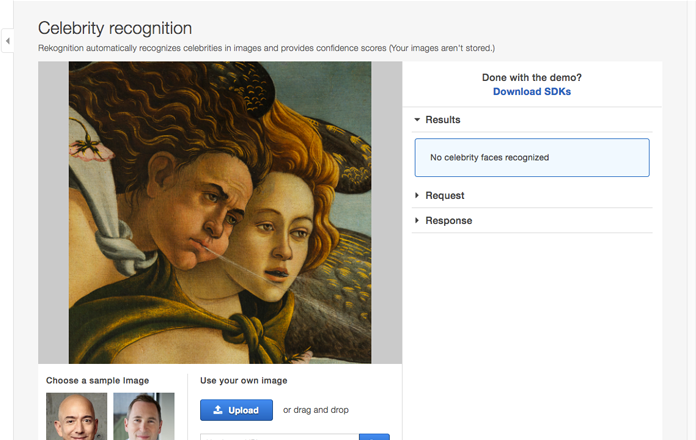Click the 'Done with the demo?' text
The height and width of the screenshot is (440, 696).
[x=532, y=78]
